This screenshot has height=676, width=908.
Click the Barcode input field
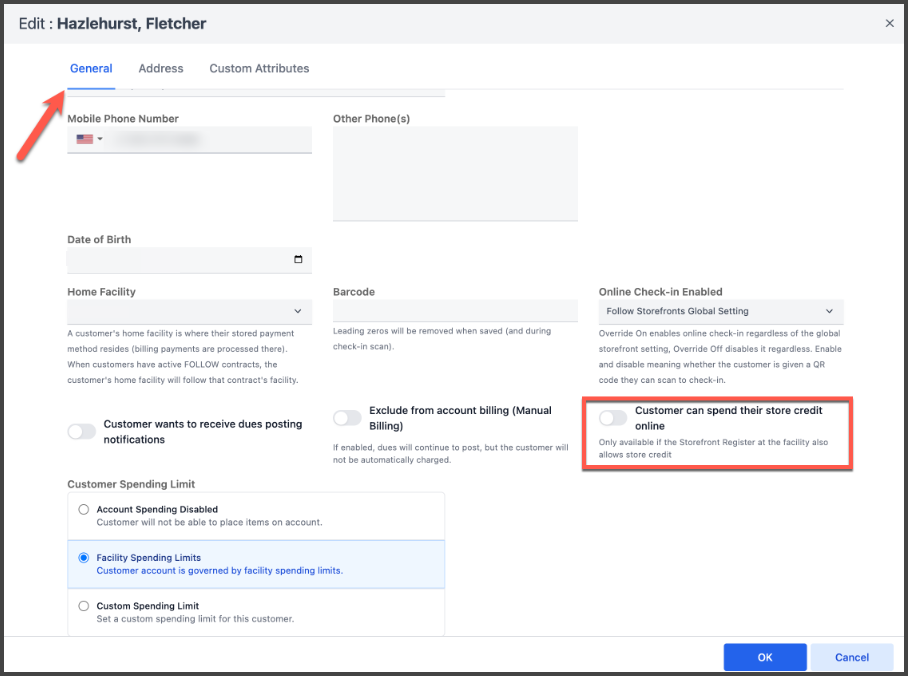point(455,312)
